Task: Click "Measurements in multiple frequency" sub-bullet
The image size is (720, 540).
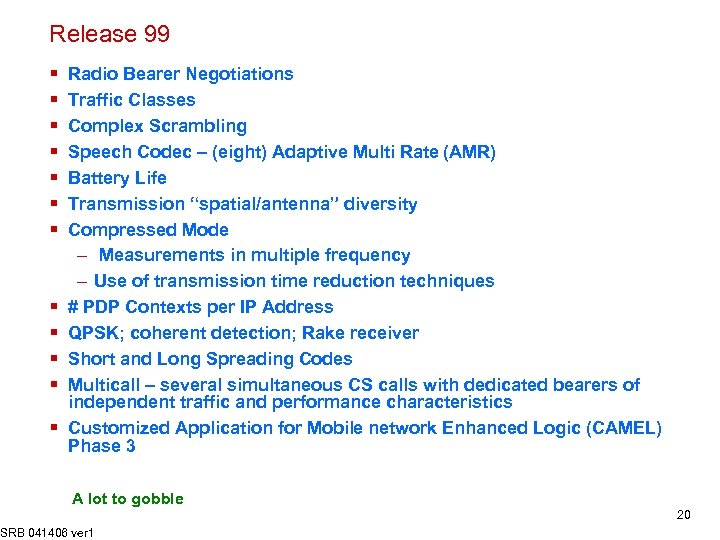Action: tap(254, 256)
